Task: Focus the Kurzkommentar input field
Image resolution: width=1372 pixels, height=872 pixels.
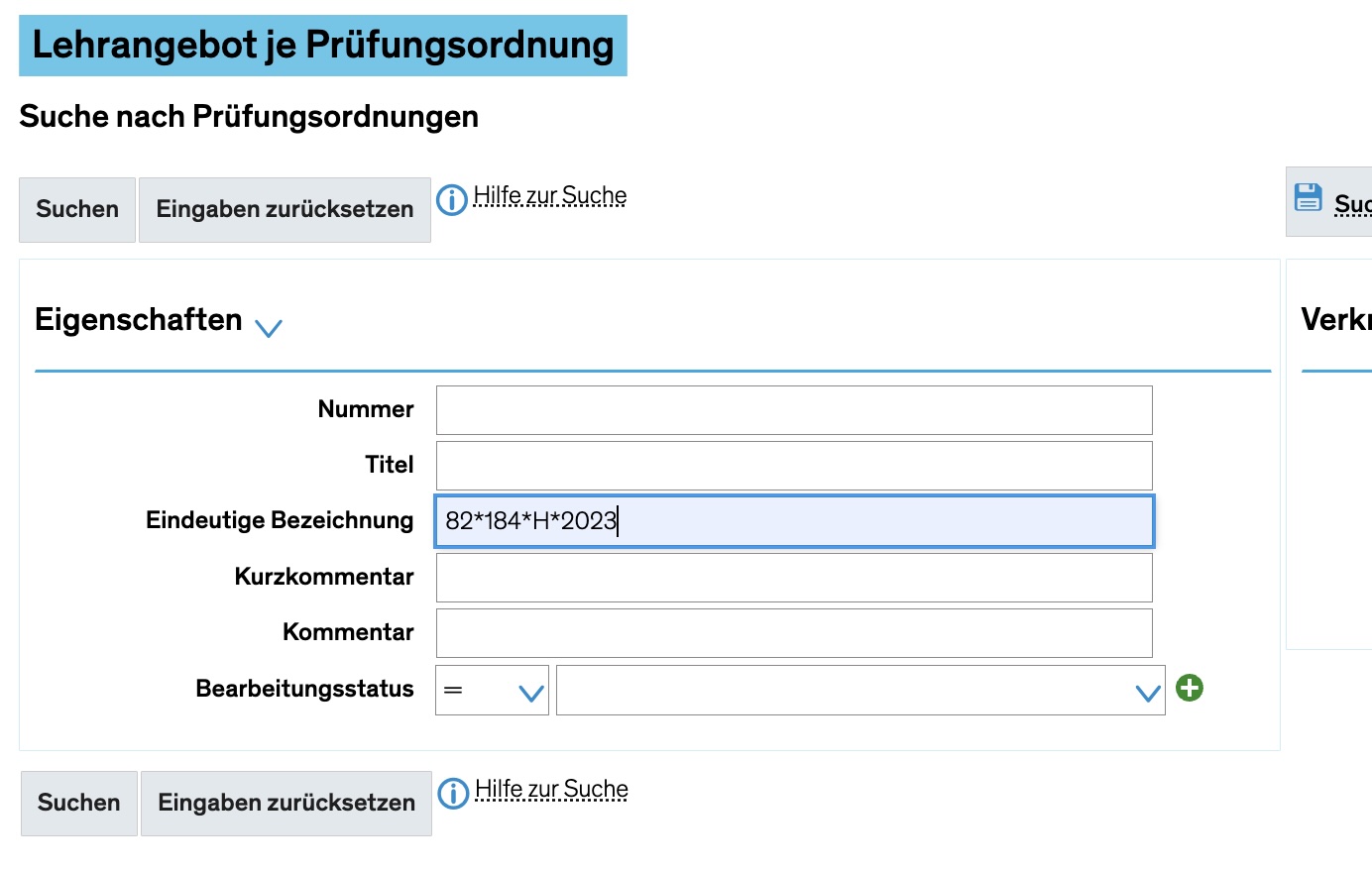Action: [794, 578]
